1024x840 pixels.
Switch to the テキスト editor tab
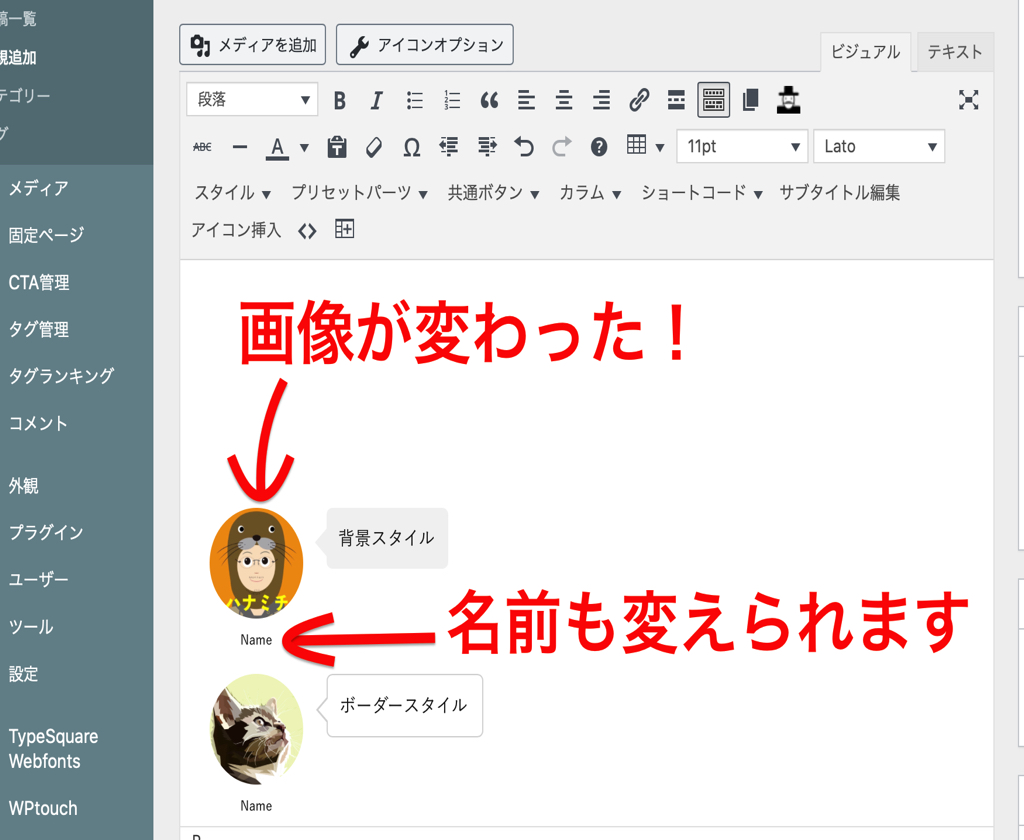click(x=954, y=52)
